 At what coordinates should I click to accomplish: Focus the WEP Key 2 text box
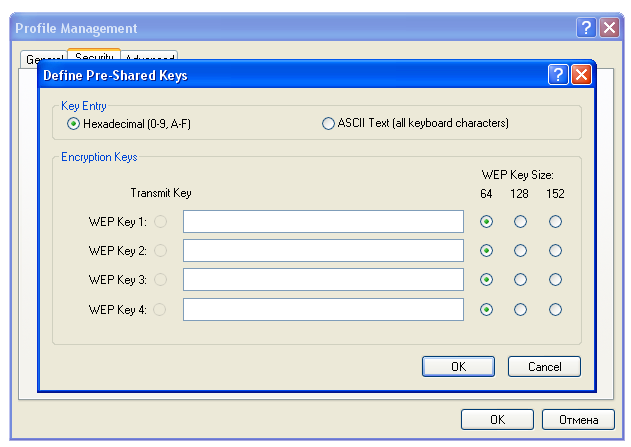[323, 250]
